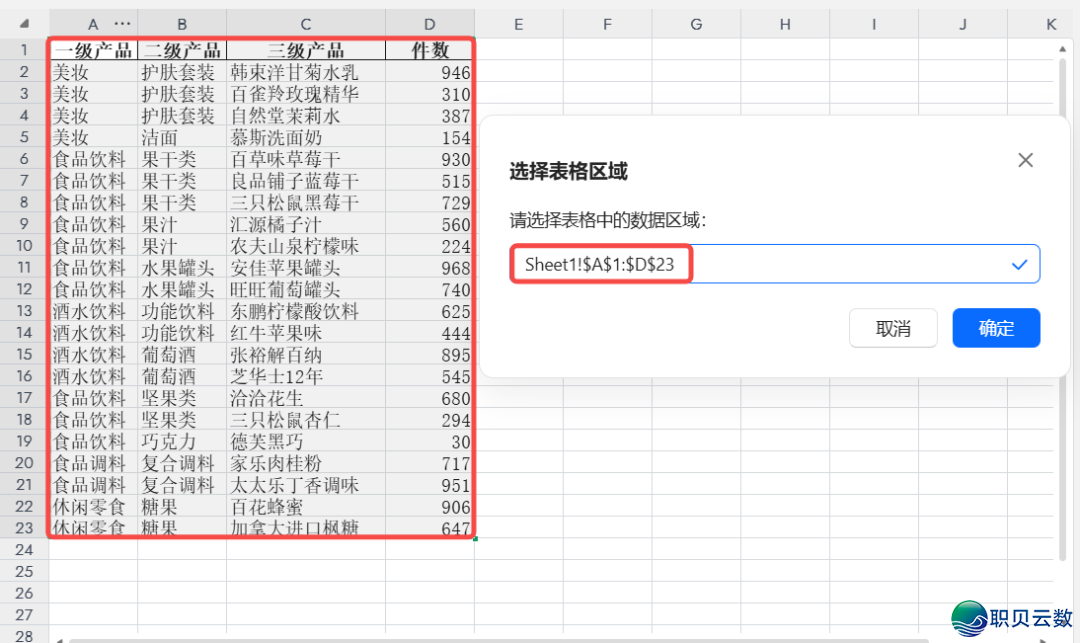Screen dimensions: 1080x643
Task: Select cell 旺旺葡萄罐头
Action: point(306,289)
